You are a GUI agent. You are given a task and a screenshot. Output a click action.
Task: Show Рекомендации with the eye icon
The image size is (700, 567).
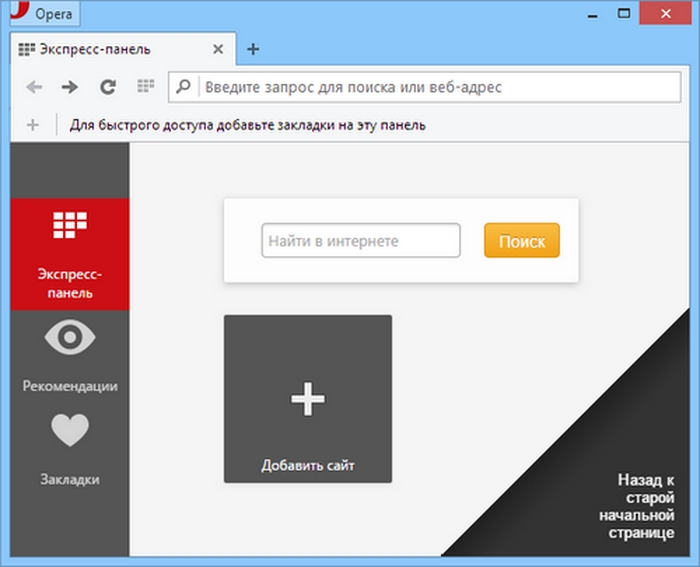tap(70, 354)
